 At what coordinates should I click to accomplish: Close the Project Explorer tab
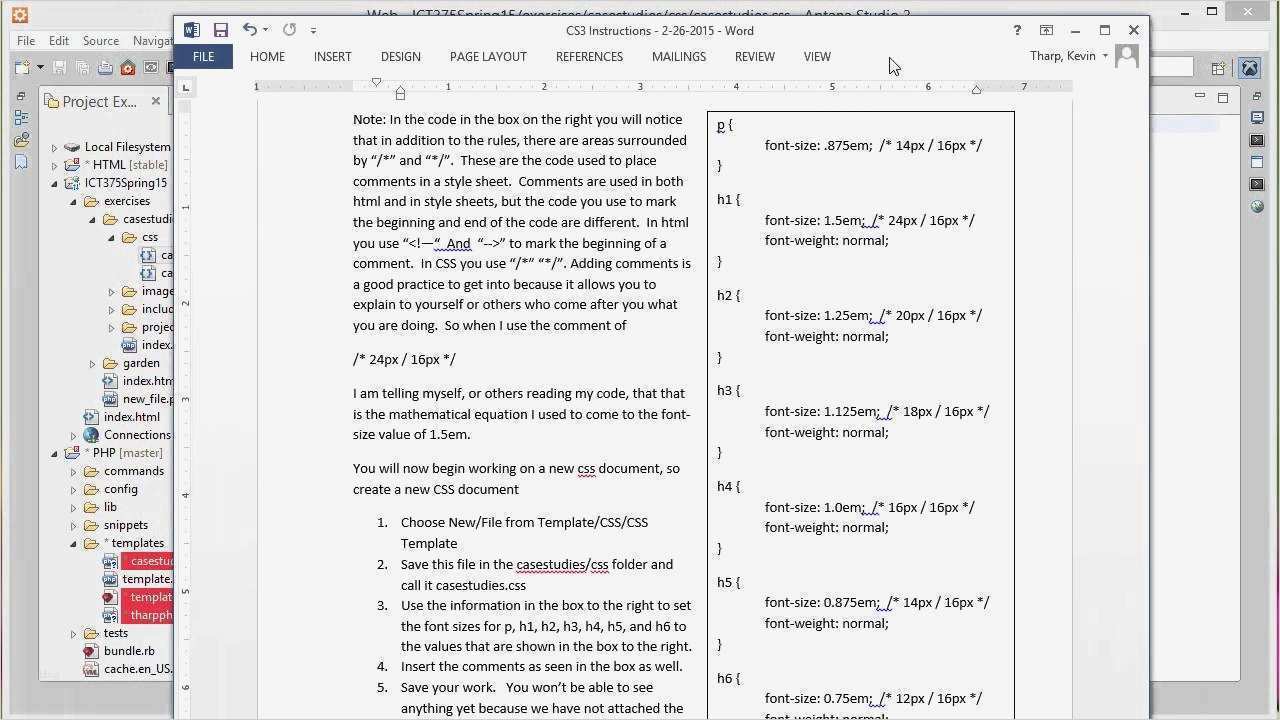coord(156,101)
